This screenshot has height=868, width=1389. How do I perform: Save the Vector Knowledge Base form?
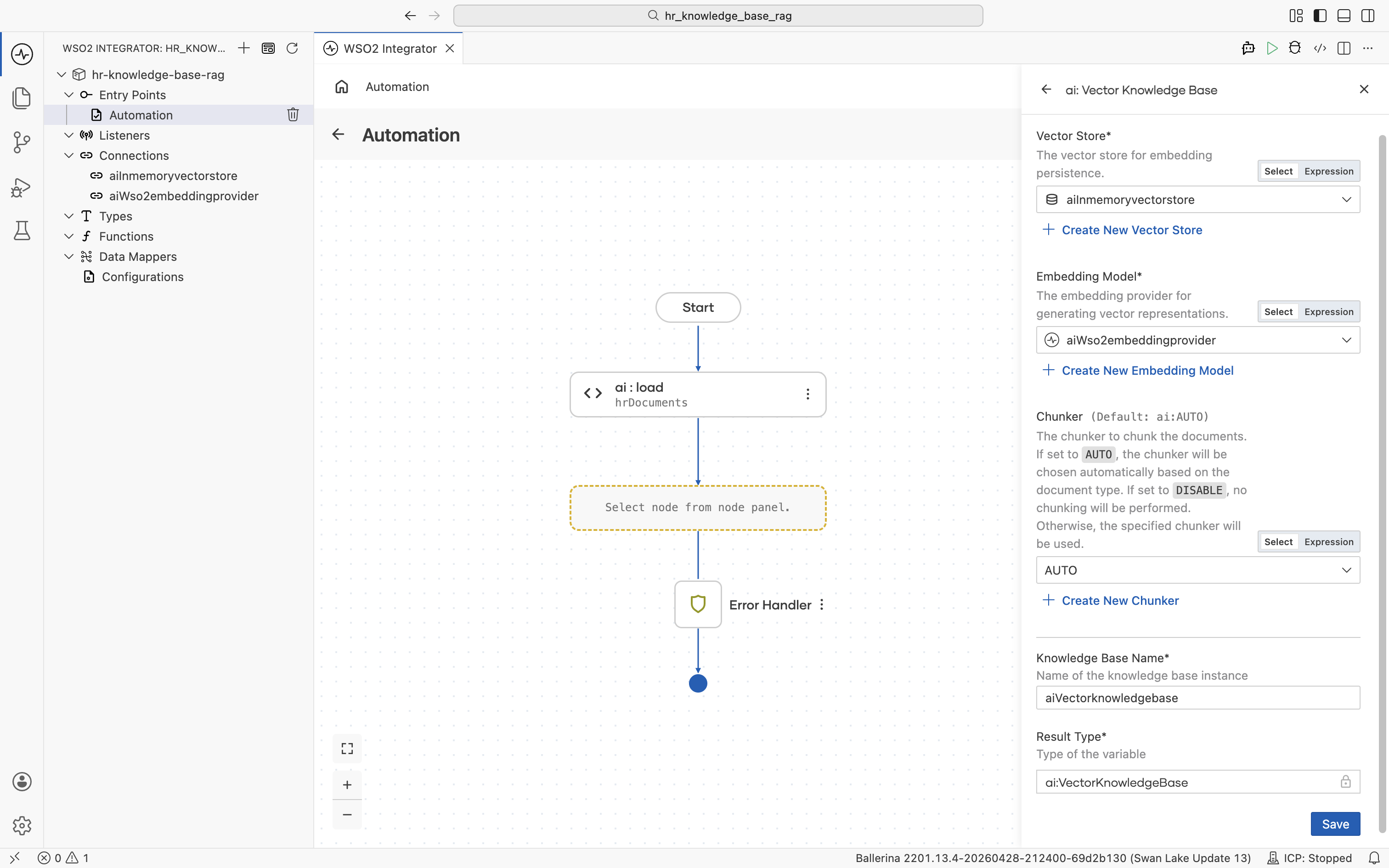[1335, 824]
